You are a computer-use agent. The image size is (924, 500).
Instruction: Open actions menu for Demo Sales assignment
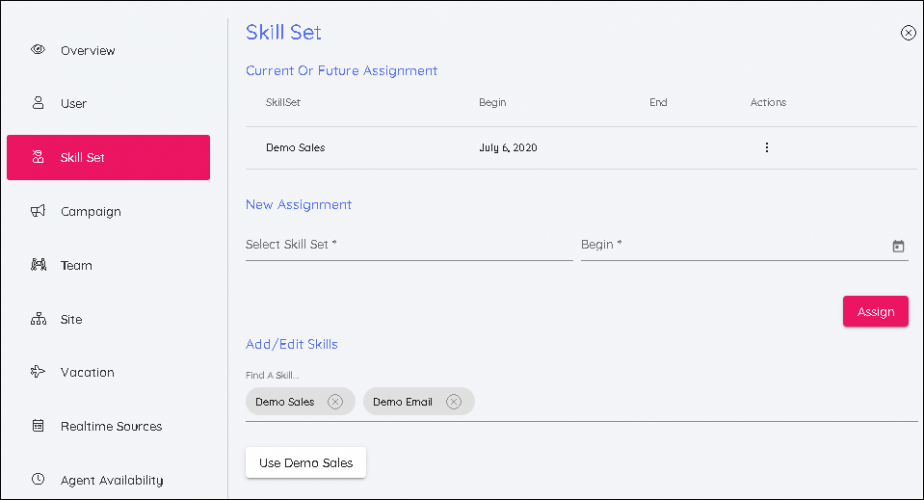[767, 148]
